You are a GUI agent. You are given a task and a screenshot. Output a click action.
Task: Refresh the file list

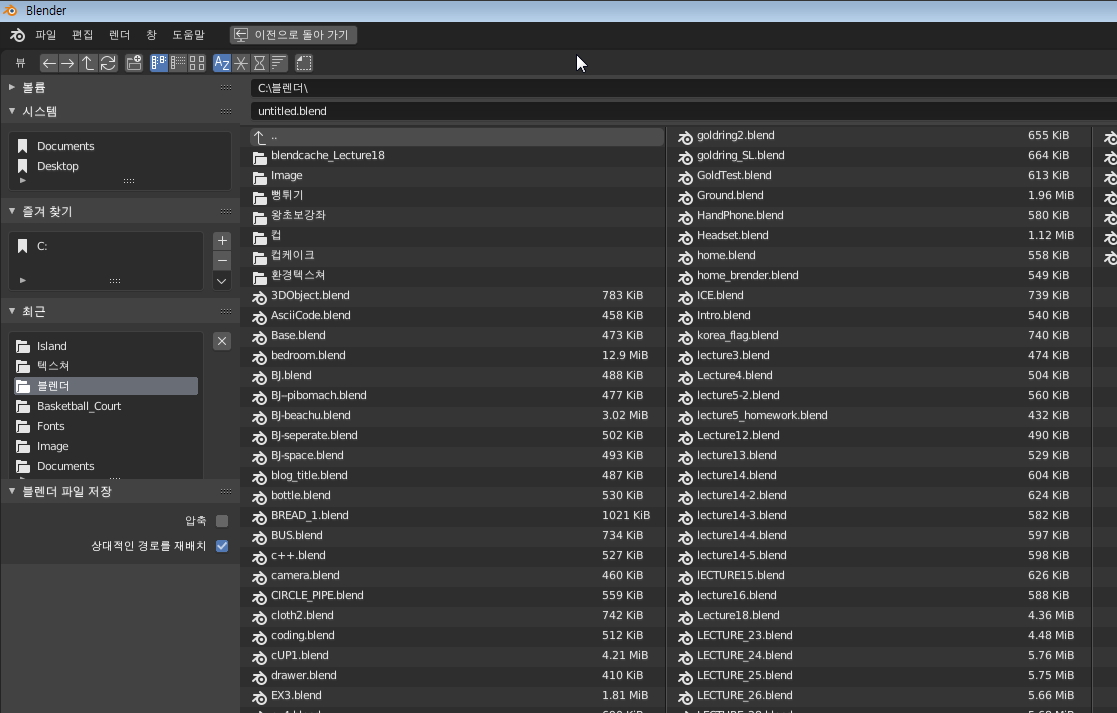[x=108, y=63]
